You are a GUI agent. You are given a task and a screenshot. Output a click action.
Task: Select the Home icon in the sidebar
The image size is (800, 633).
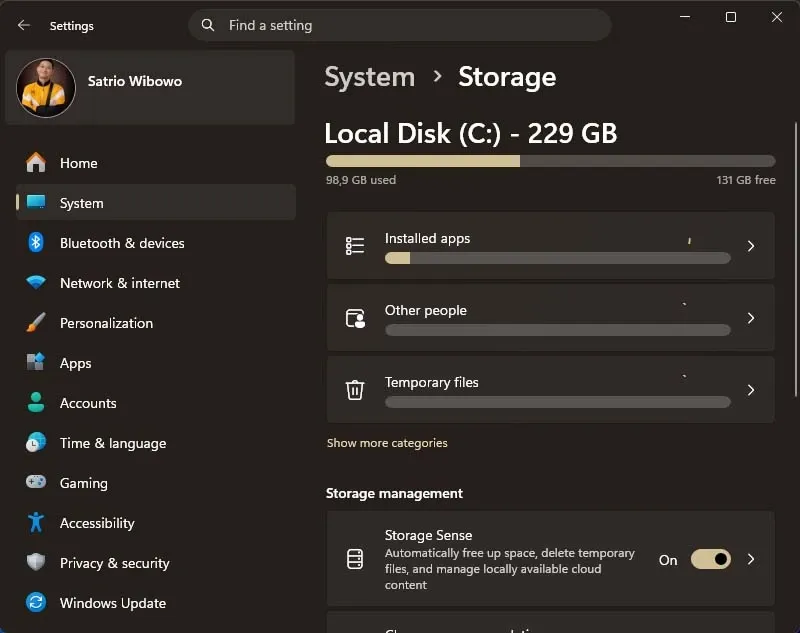tap(36, 163)
